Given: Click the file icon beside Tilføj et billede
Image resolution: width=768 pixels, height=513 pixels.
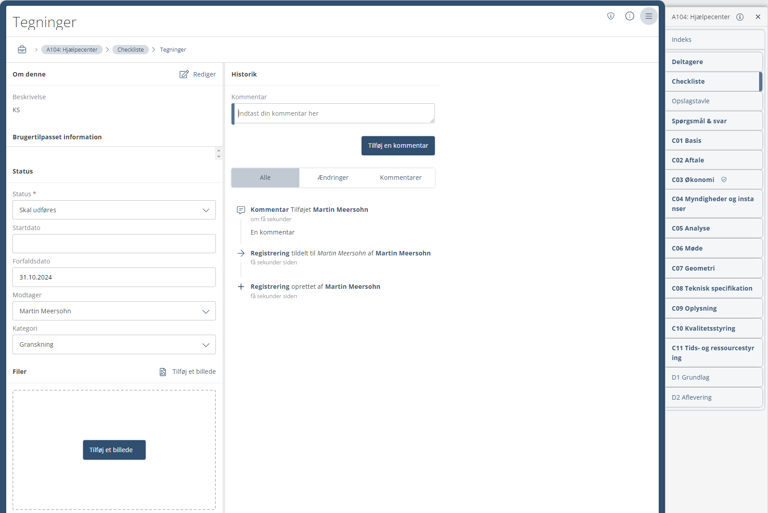Looking at the screenshot, I should click(163, 372).
